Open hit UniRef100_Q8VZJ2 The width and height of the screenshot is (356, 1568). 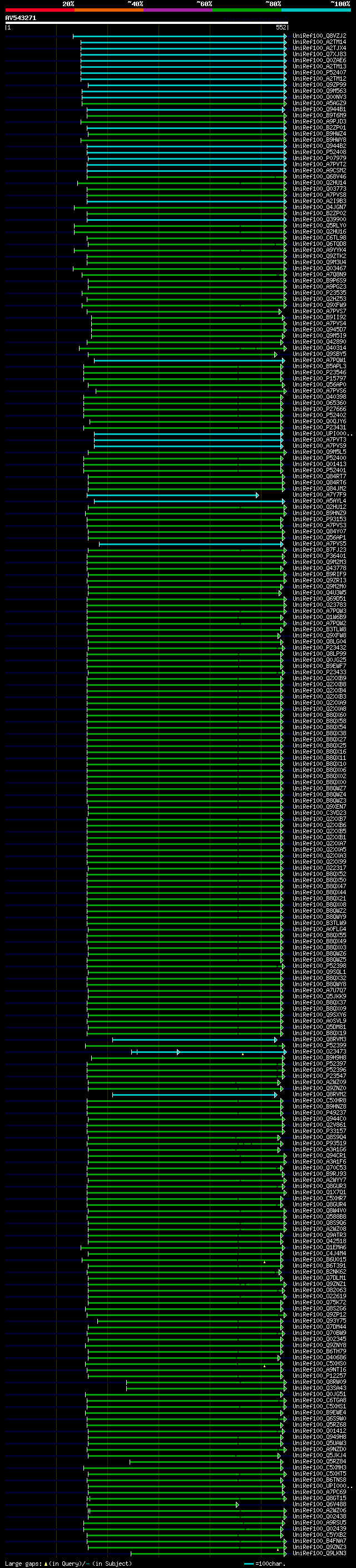[319, 36]
